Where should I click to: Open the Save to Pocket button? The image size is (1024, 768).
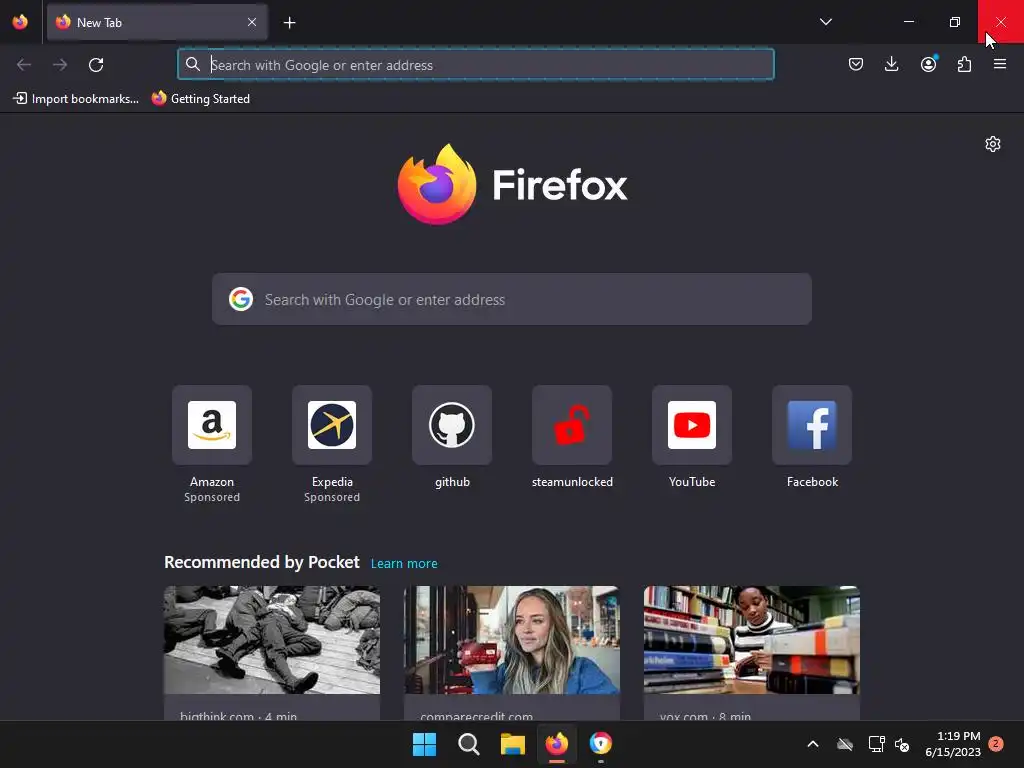click(x=856, y=64)
